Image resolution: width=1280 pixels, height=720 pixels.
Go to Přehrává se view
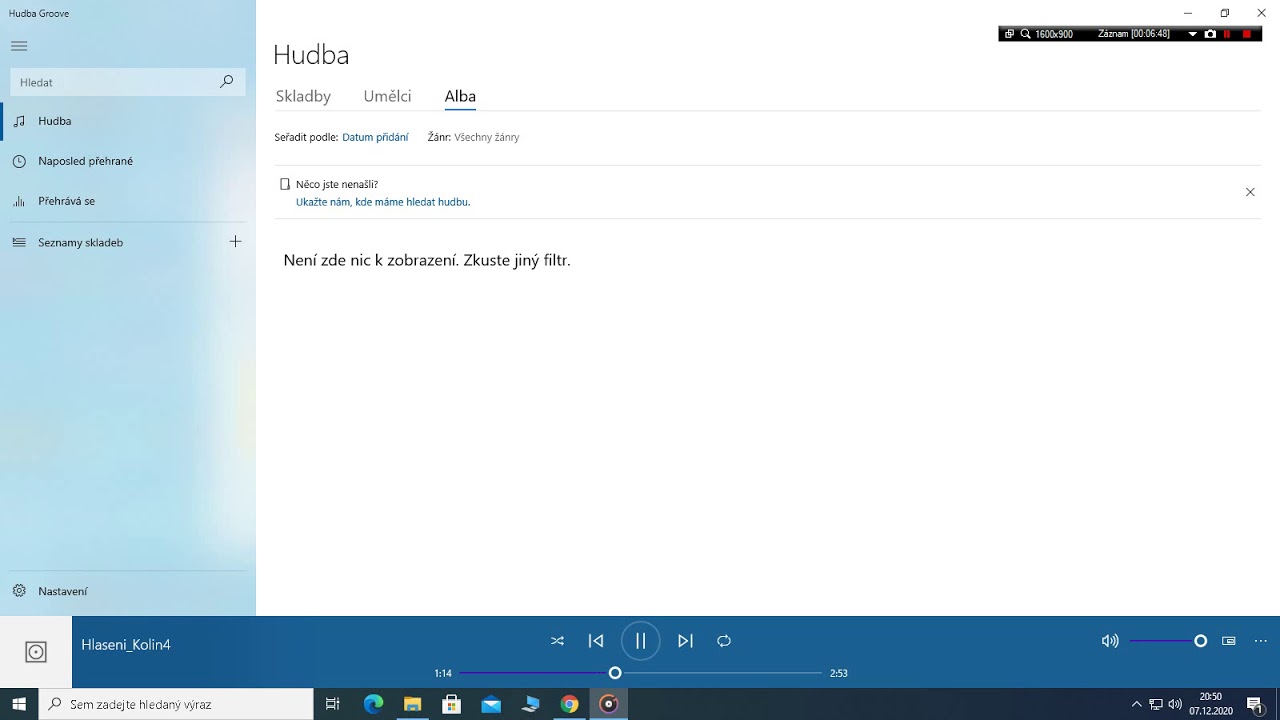coord(128,201)
